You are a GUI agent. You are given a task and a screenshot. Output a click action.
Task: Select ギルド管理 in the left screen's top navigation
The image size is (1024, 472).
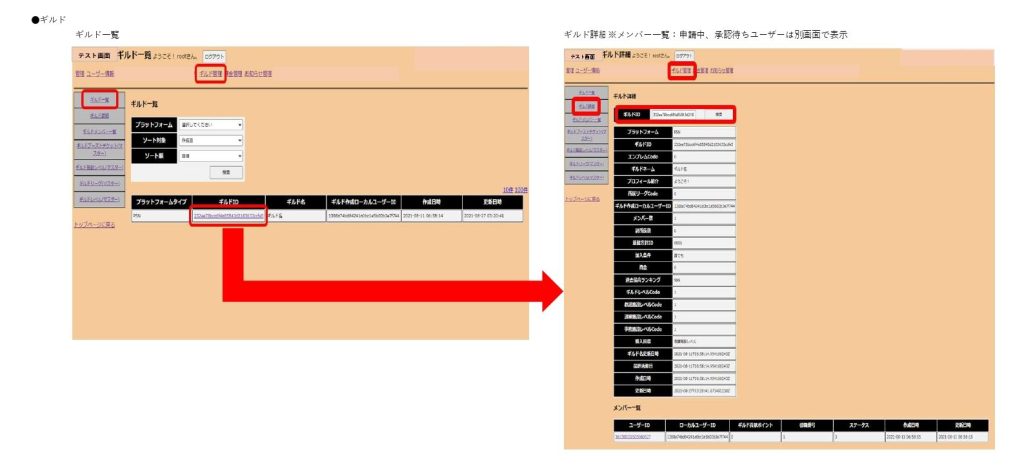209,74
